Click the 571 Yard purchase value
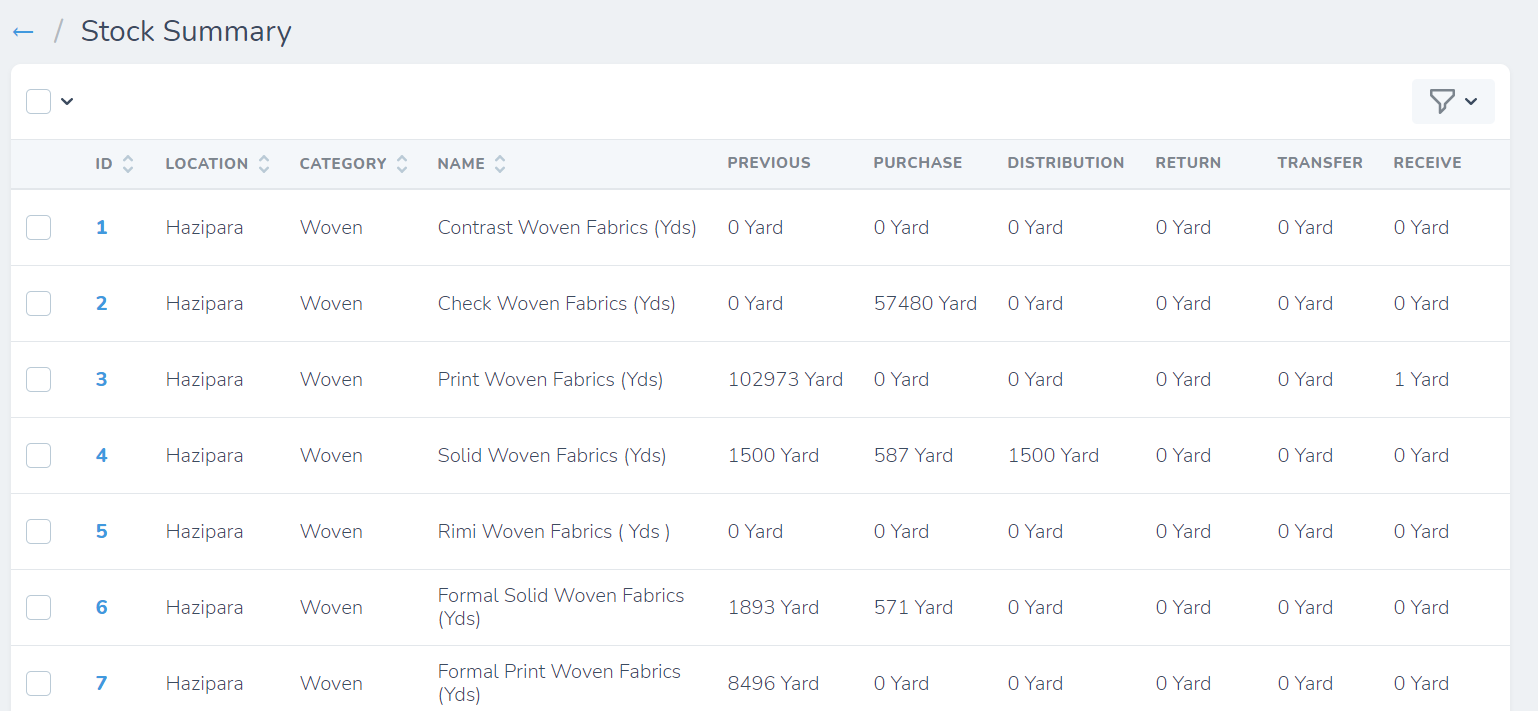1538x711 pixels. point(913,607)
